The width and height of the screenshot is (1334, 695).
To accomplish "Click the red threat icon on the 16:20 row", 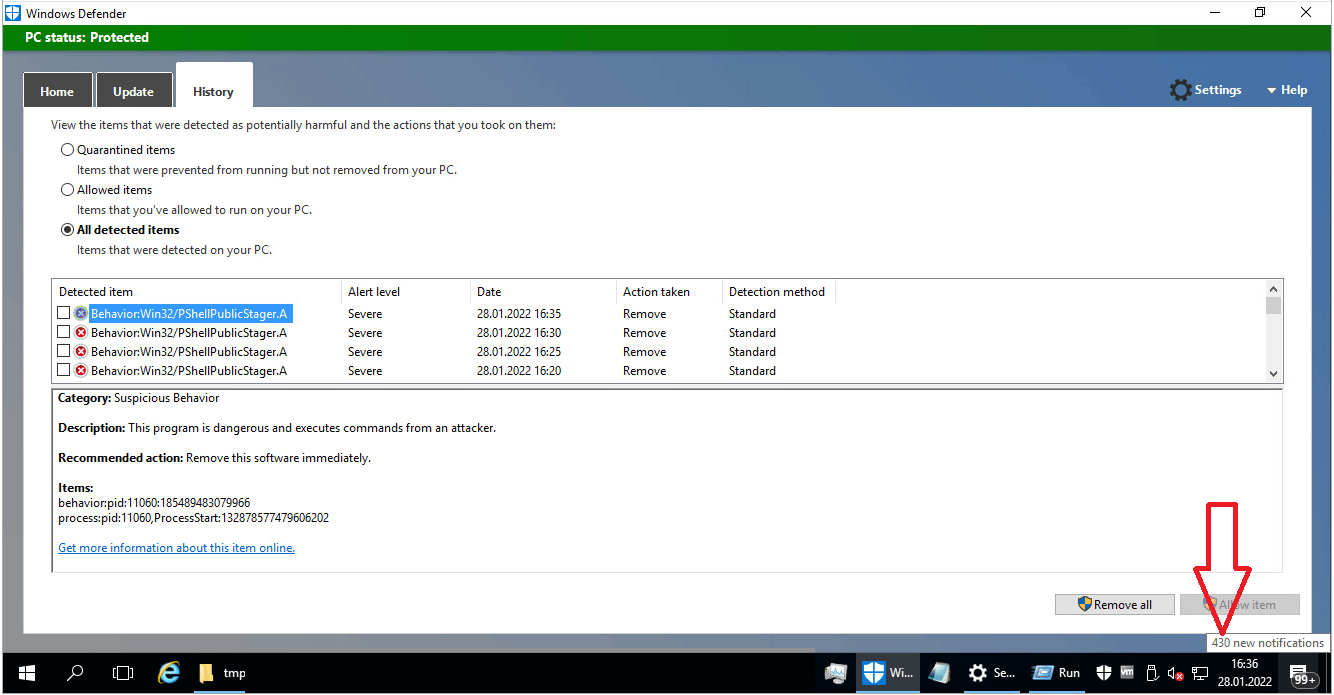I will point(81,371).
